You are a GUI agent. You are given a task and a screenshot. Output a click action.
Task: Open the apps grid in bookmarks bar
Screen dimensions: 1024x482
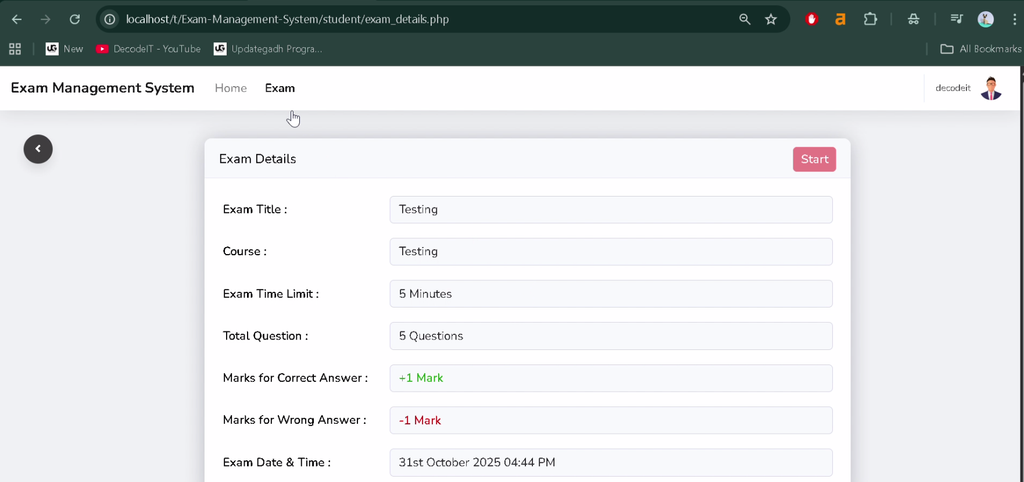point(14,48)
